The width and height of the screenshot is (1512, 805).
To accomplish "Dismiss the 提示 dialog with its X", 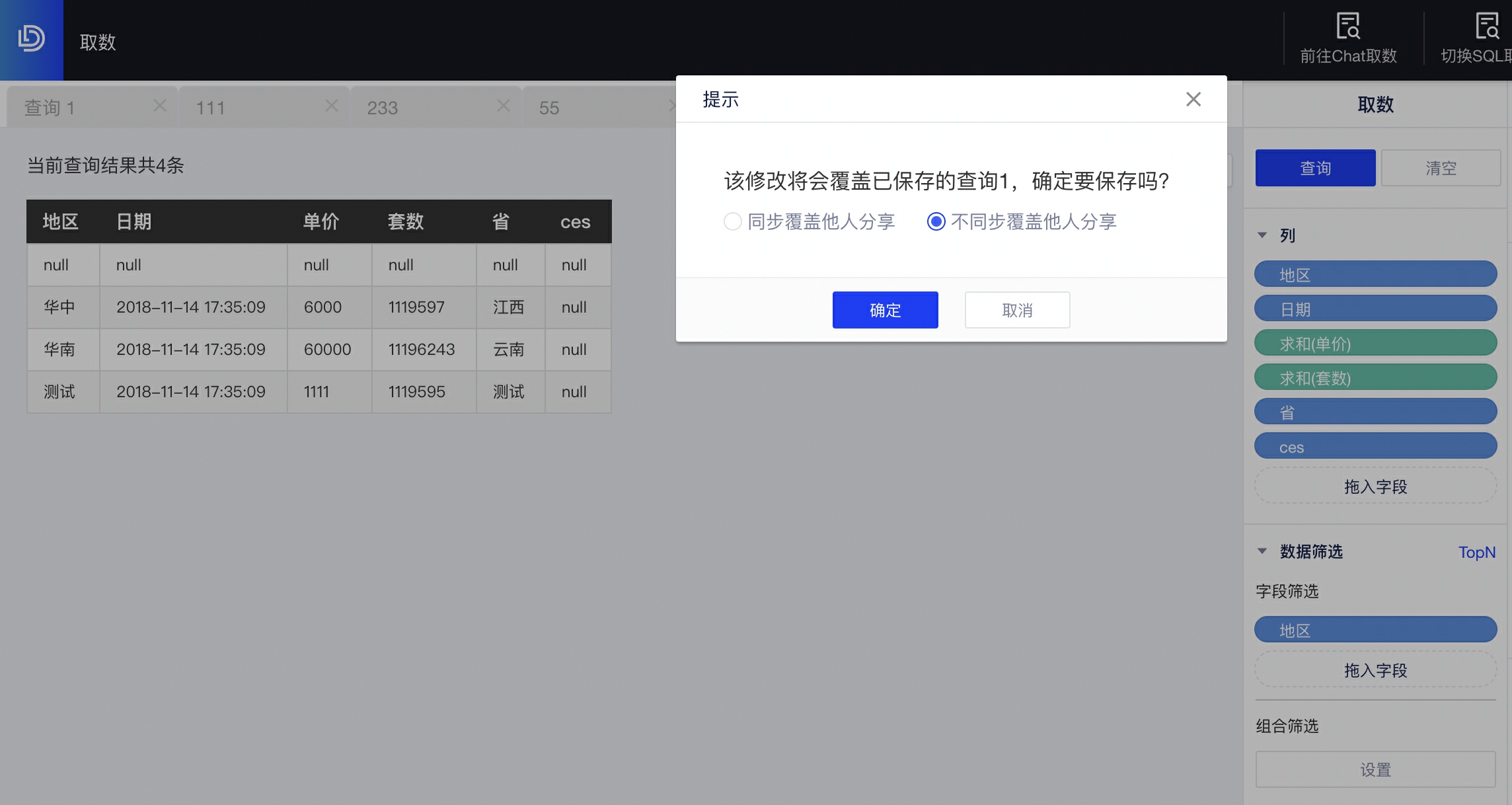I will 1193,99.
